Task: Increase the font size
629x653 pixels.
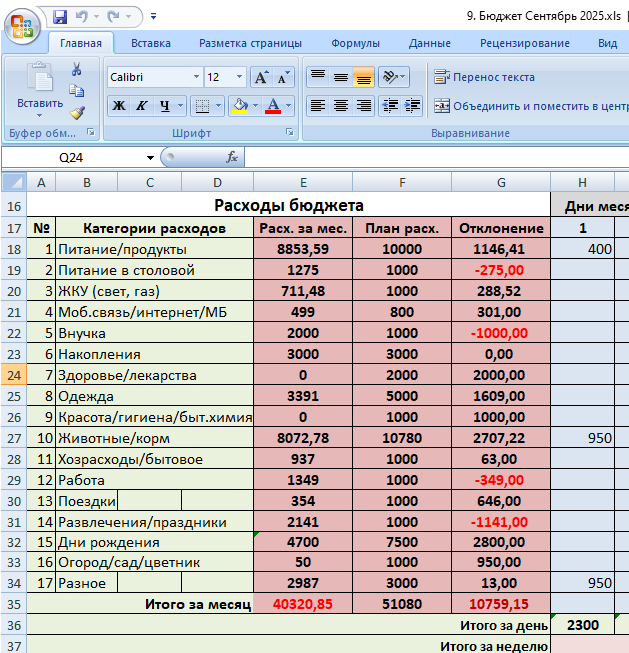Action: coord(261,77)
